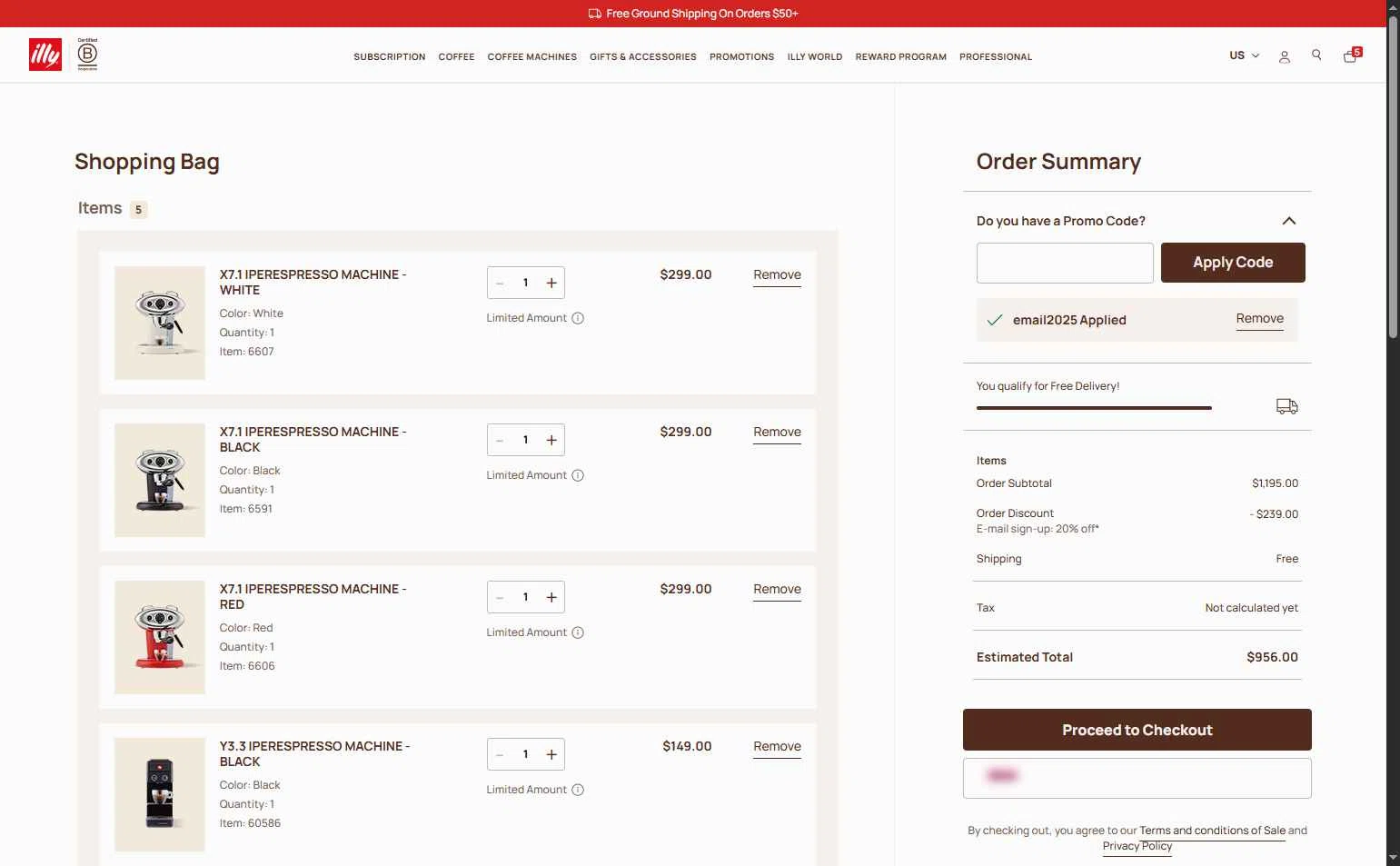
Task: Open the Y3.3 Black machine thumbnail
Action: tap(160, 794)
